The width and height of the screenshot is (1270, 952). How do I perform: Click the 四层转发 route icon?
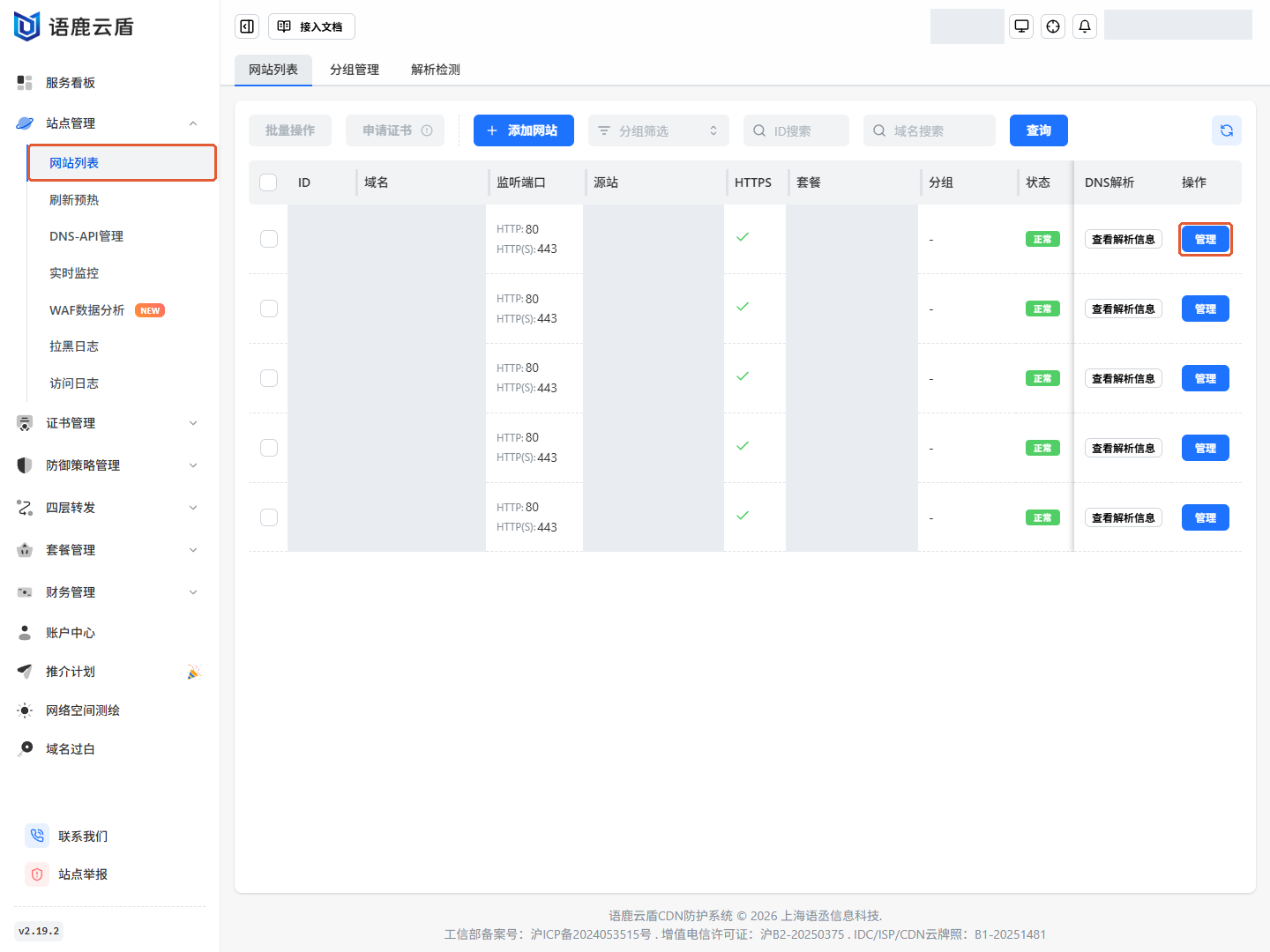click(x=25, y=508)
